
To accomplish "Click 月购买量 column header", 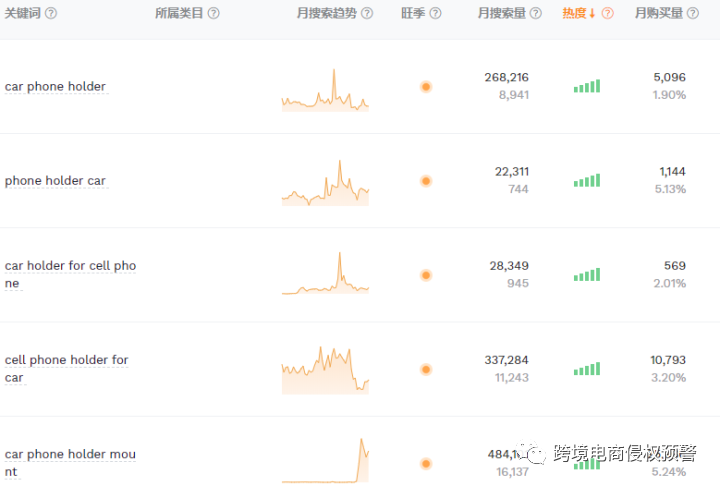I will [x=658, y=13].
